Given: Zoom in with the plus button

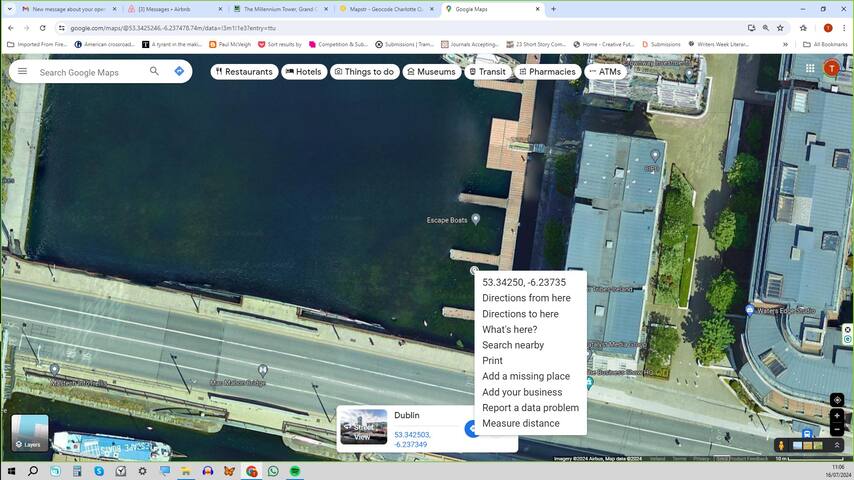Looking at the screenshot, I should click(x=837, y=416).
